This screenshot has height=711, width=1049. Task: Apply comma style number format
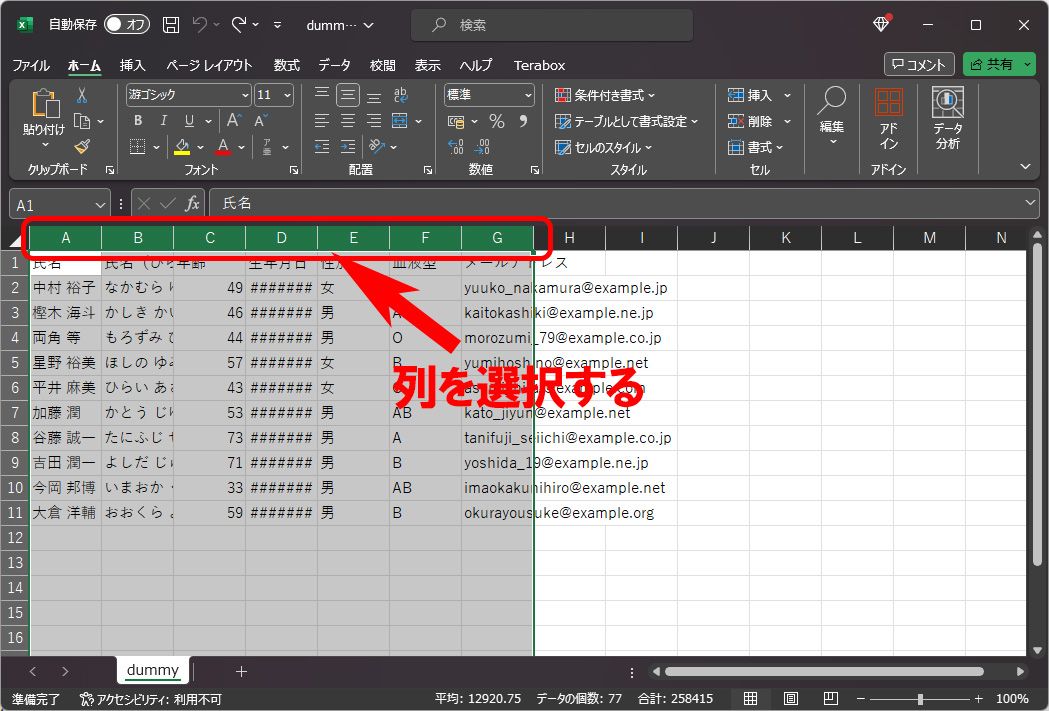pos(523,121)
